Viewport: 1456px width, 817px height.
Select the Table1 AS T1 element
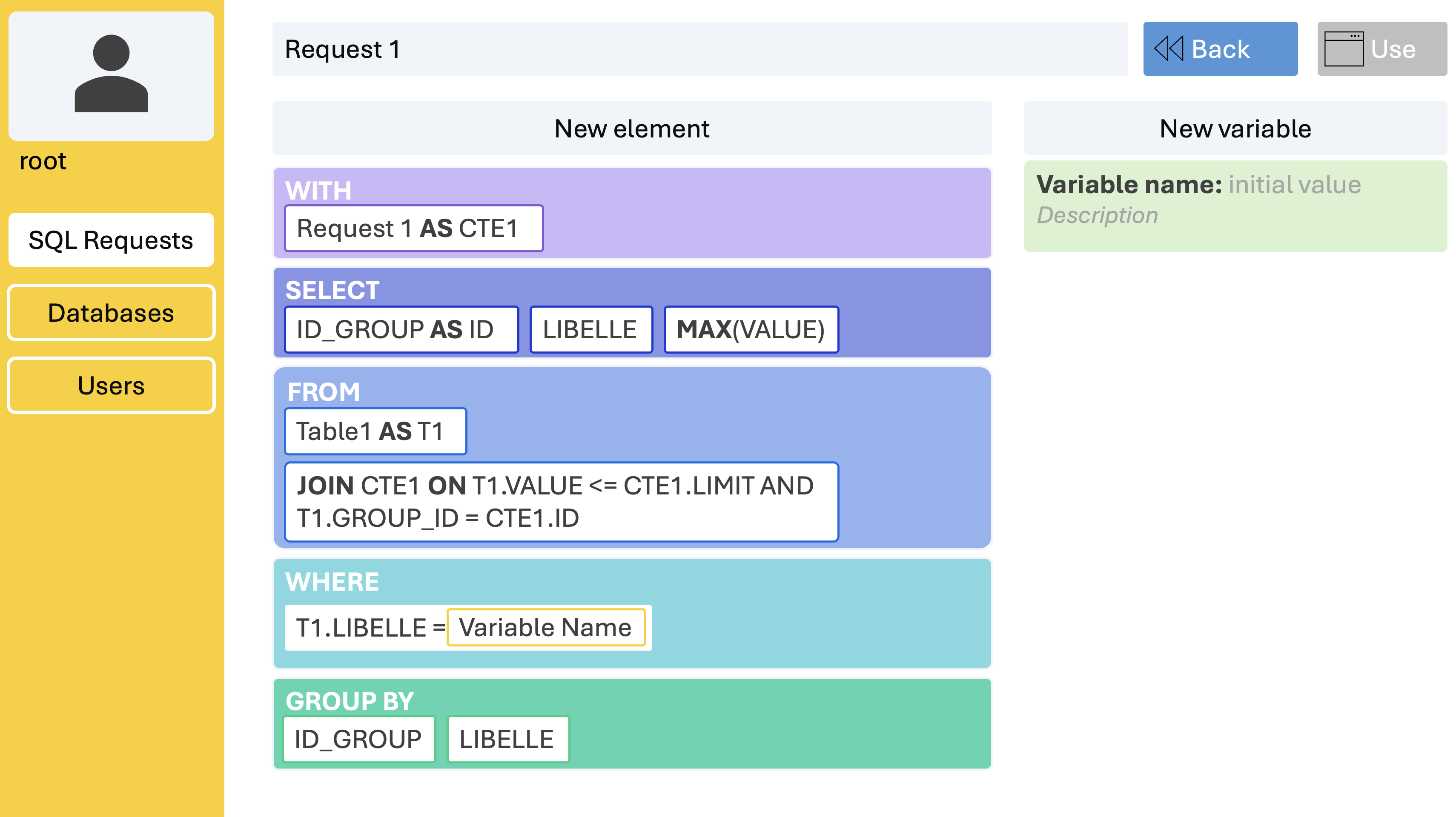(376, 431)
